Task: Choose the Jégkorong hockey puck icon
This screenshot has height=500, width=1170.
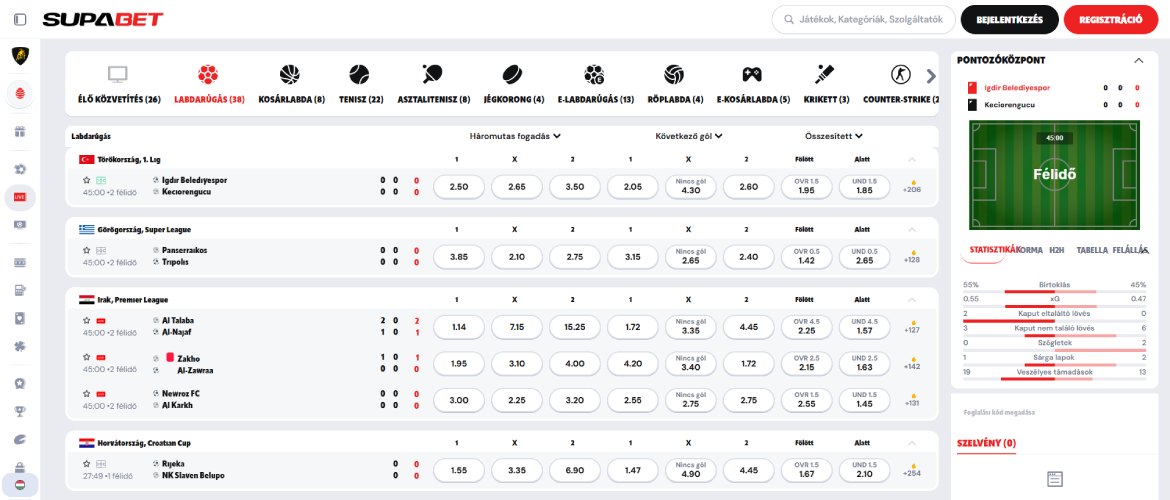Action: tap(513, 75)
